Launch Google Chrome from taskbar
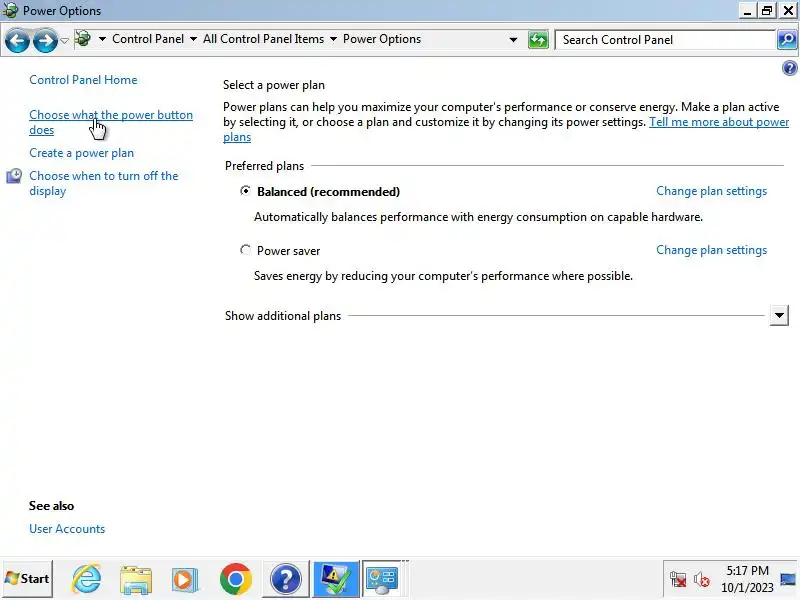The image size is (800, 600). click(236, 579)
